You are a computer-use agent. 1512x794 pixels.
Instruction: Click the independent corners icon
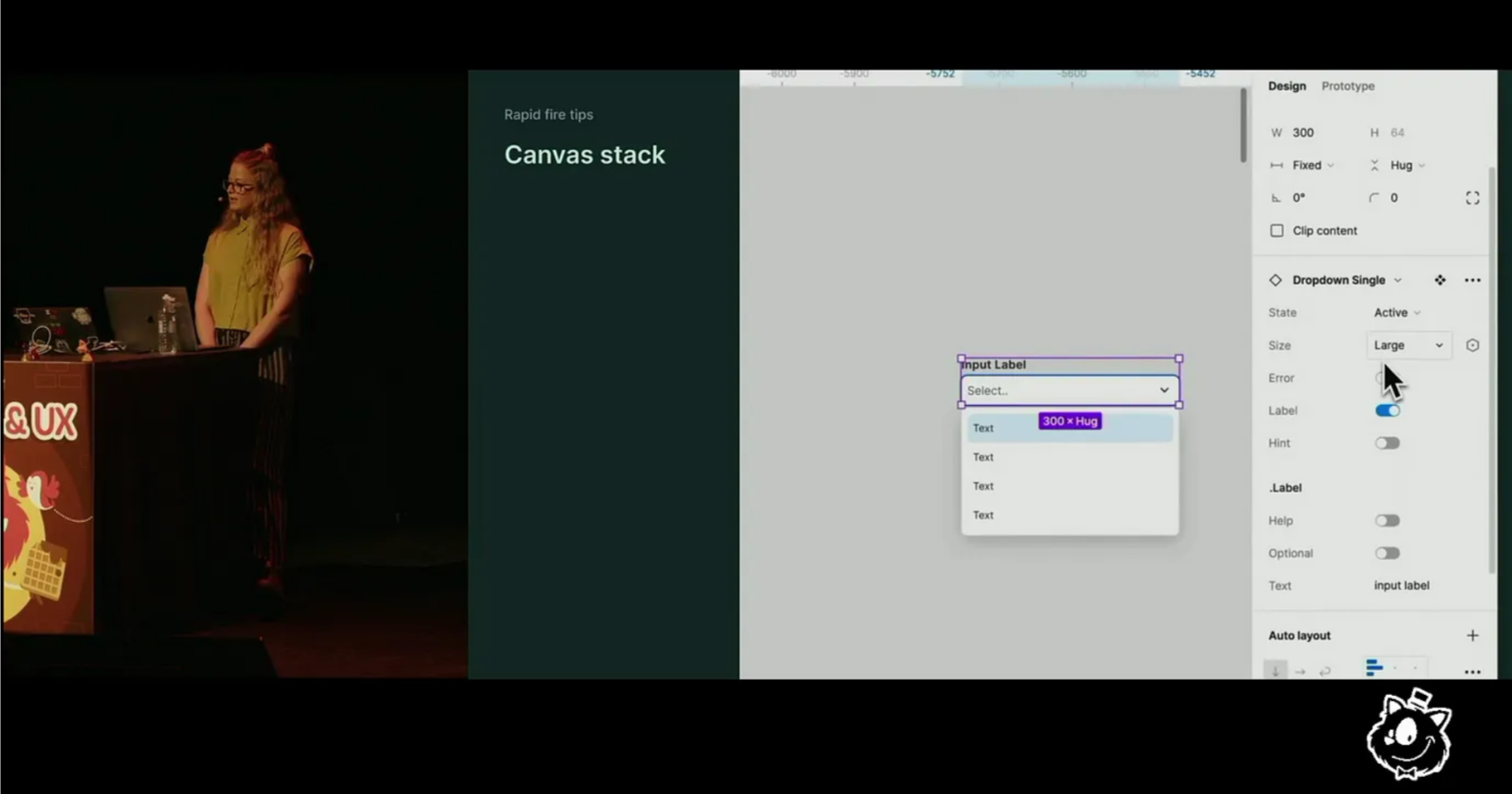tap(1472, 198)
